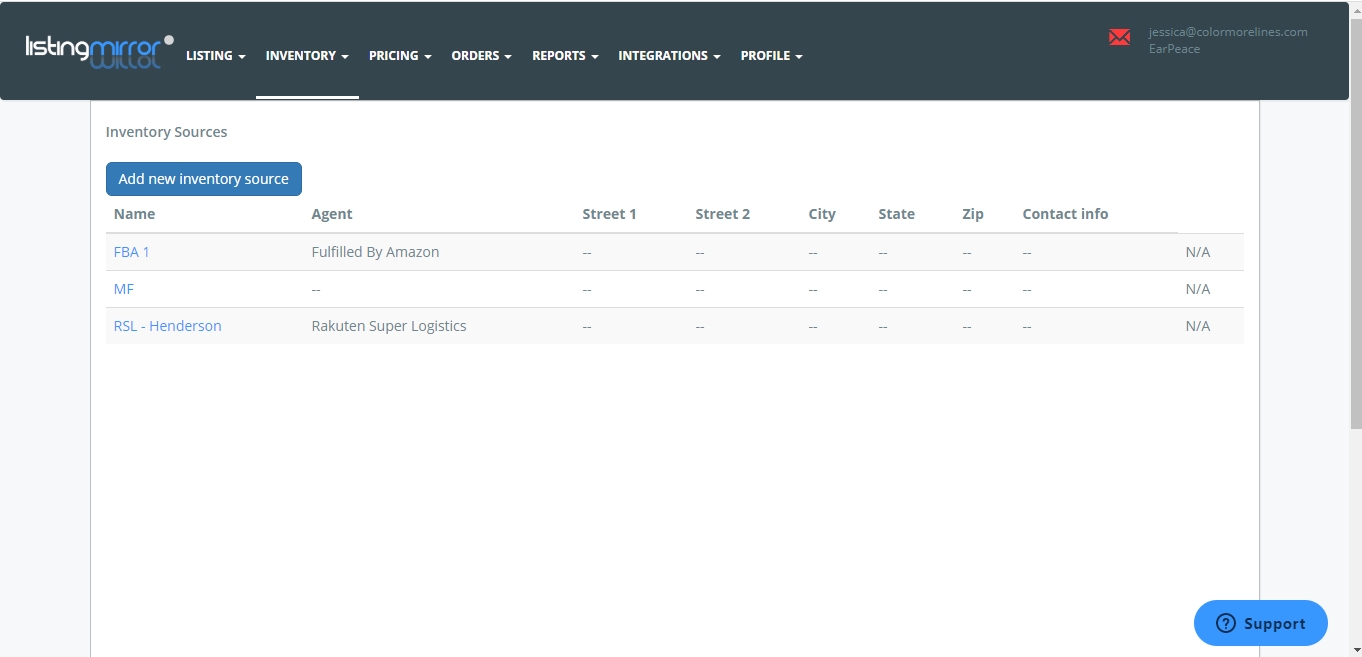Click the Support question mark button

coord(1260,623)
